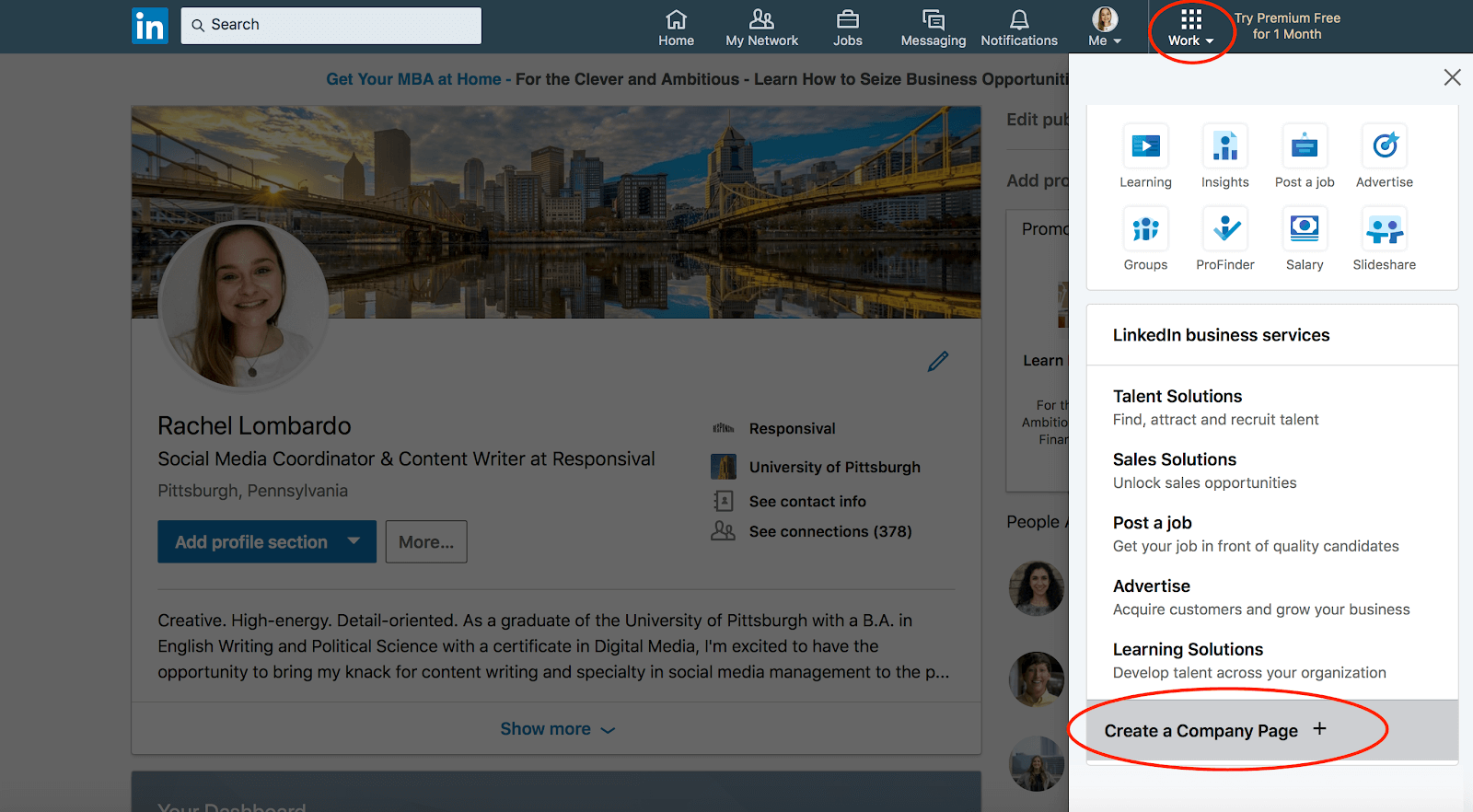Click Rachel Lombardo profile photo

(243, 305)
